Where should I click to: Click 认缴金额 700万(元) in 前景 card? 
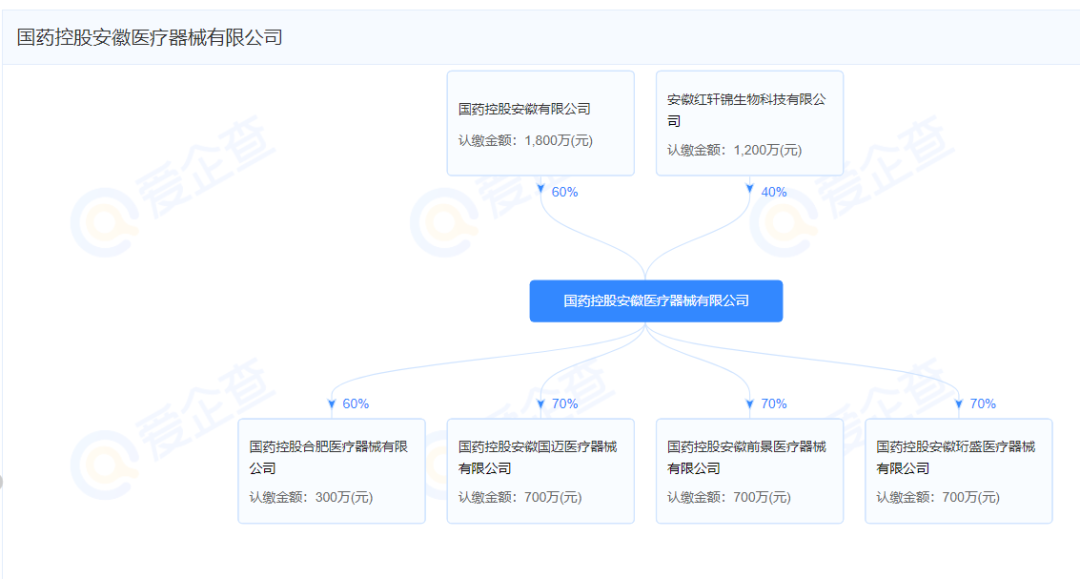pos(729,497)
